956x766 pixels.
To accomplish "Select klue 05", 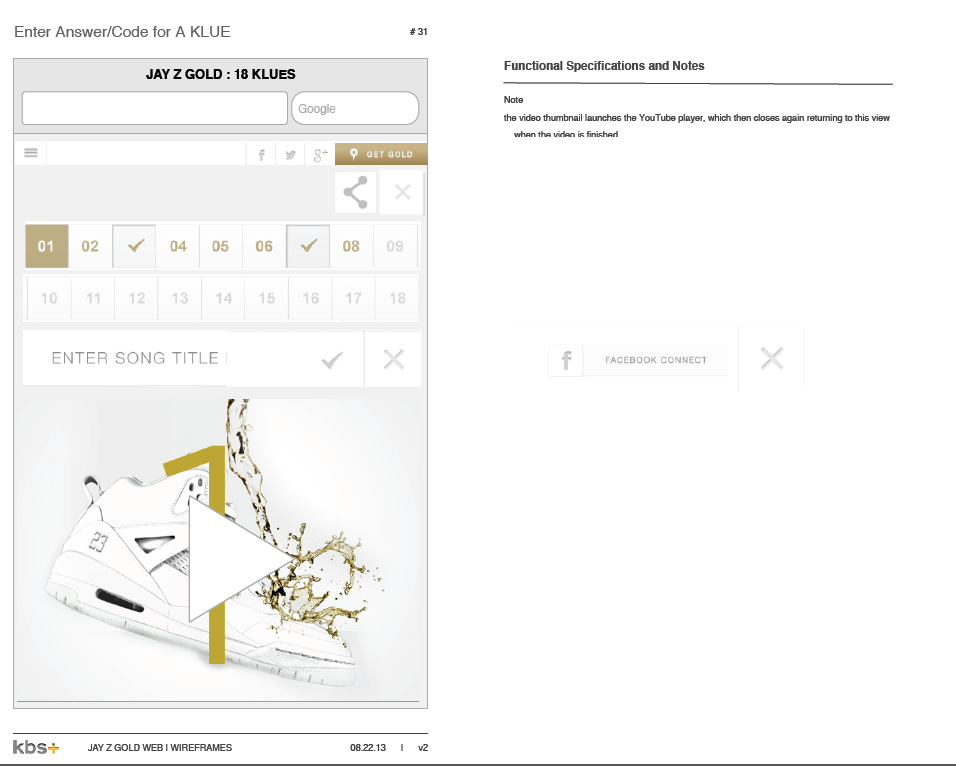I will click(x=221, y=246).
